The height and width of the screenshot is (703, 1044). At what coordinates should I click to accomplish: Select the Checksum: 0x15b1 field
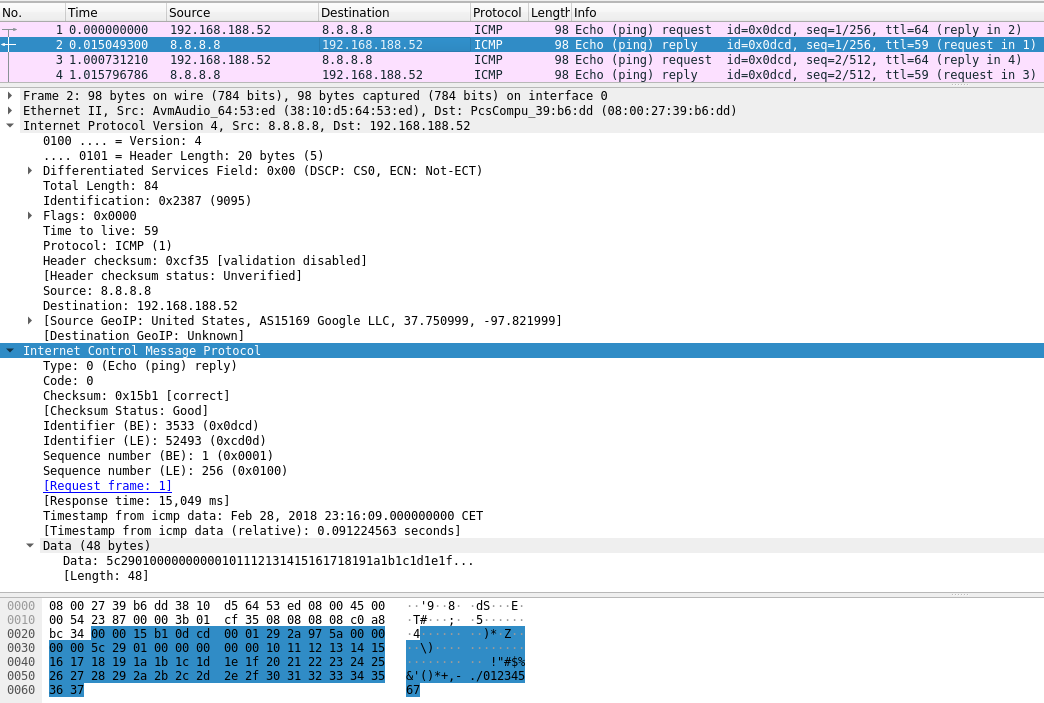click(136, 396)
